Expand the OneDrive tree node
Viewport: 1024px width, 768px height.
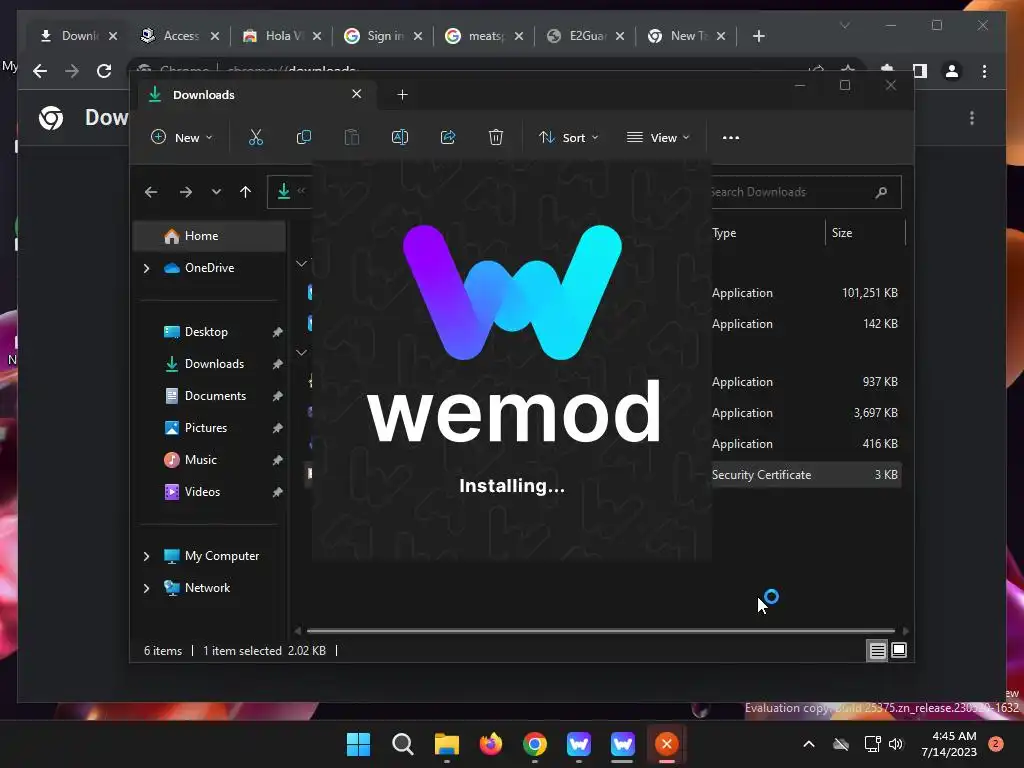point(146,268)
